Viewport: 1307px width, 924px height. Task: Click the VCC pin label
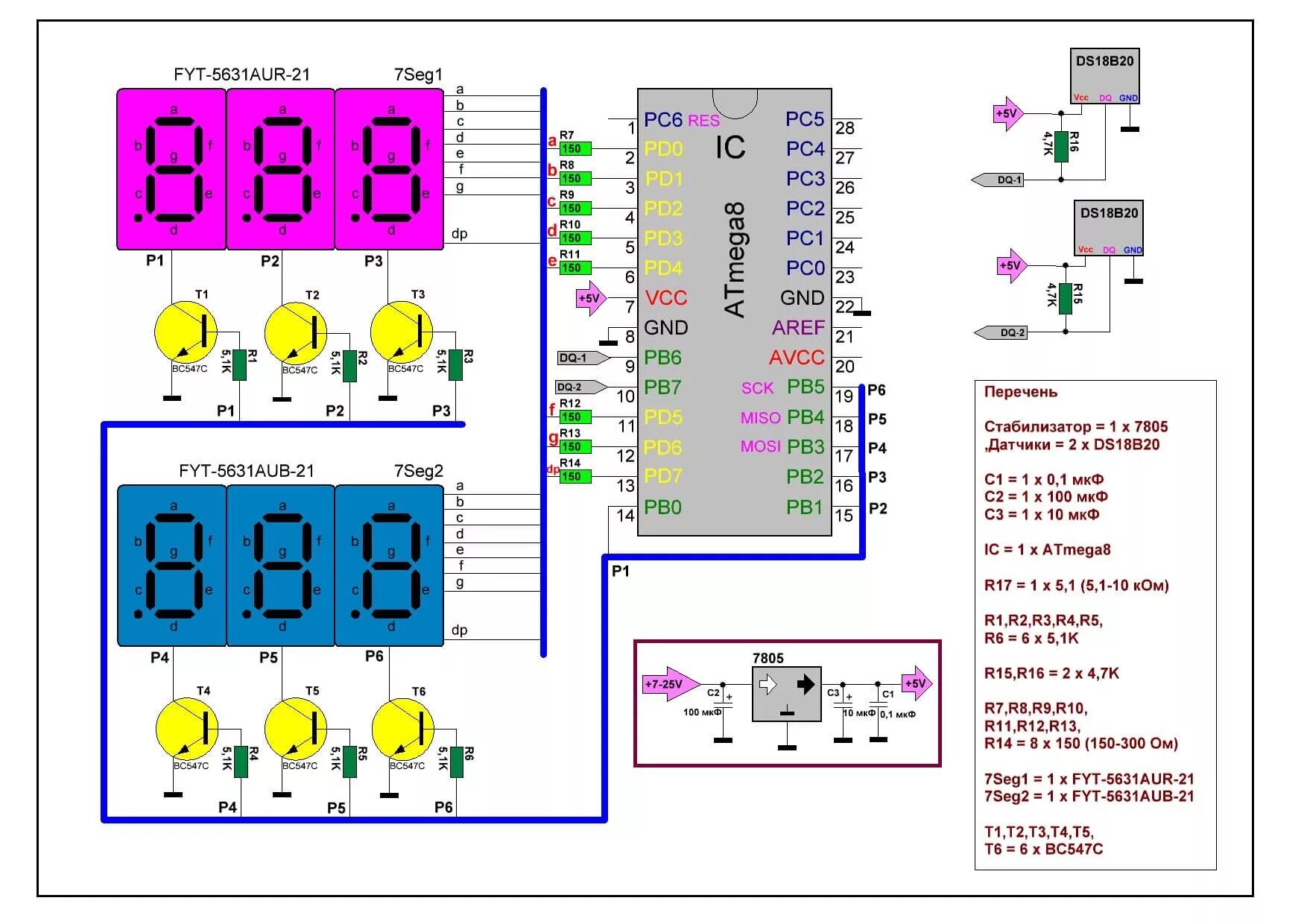pos(665,298)
